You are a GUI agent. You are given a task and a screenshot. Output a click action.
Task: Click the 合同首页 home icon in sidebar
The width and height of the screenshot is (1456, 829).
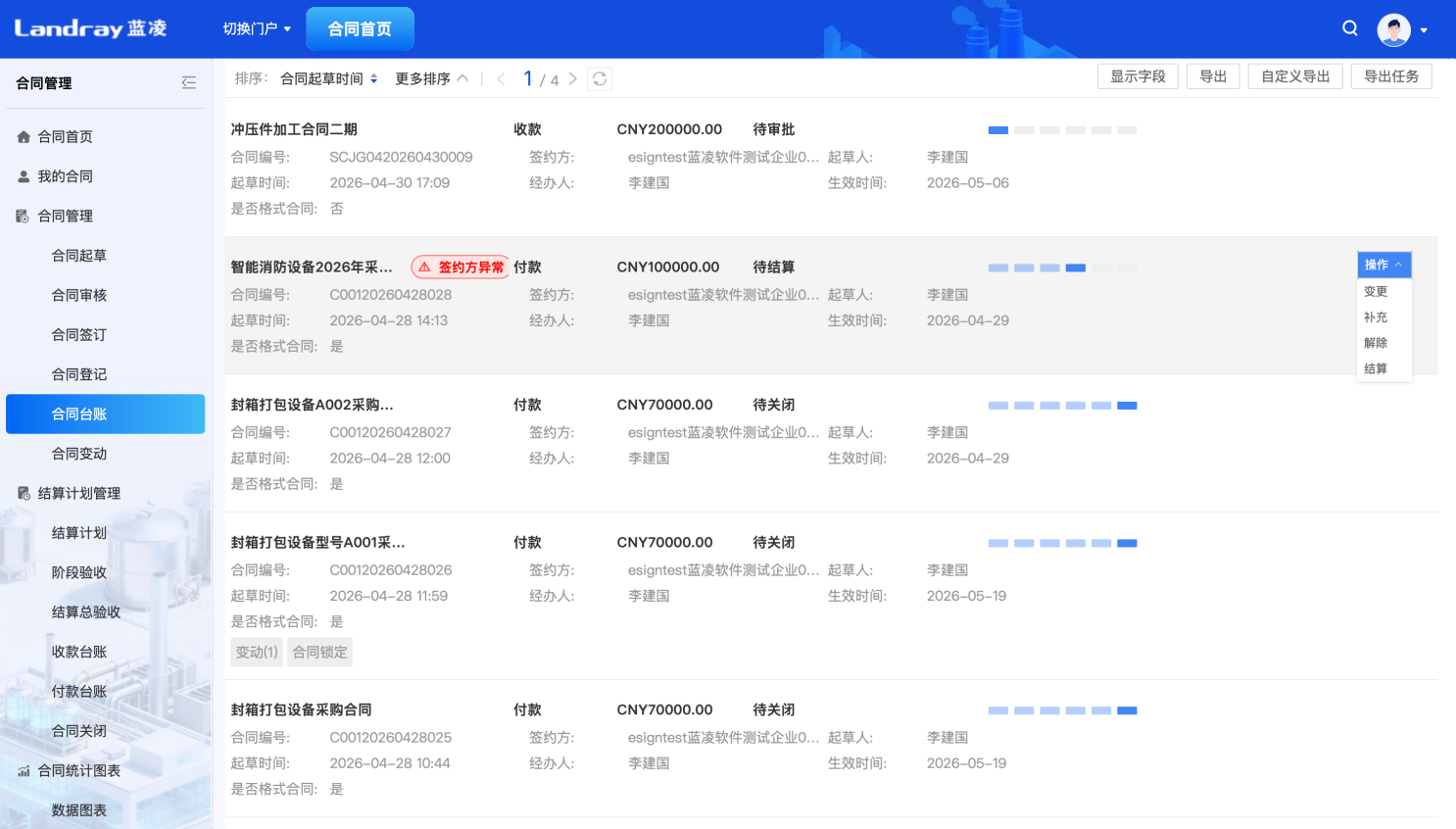click(x=24, y=137)
